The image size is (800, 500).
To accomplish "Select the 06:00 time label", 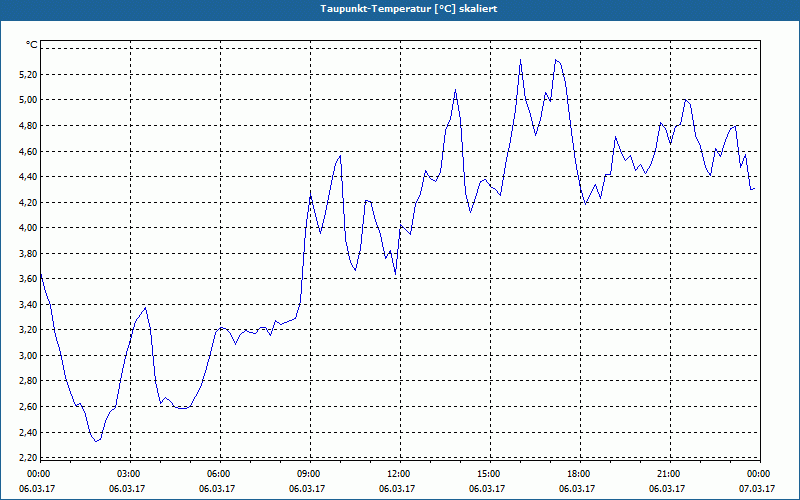I will tap(220, 474).
